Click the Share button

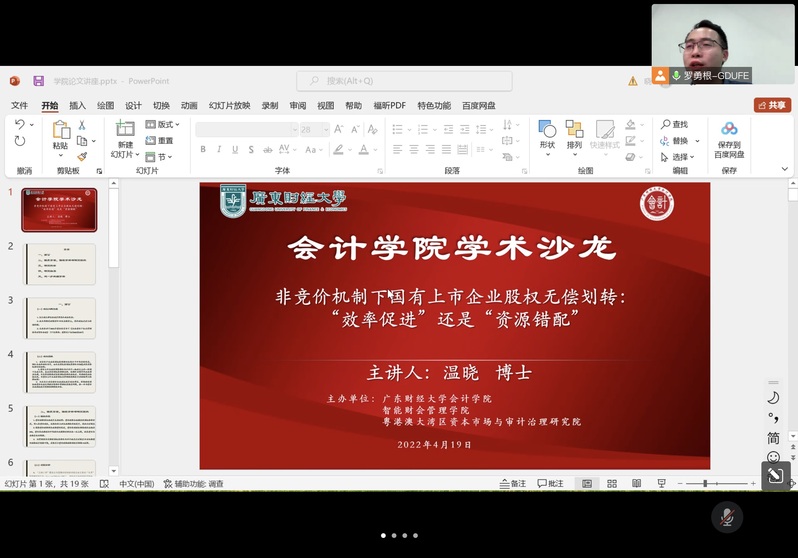point(772,105)
